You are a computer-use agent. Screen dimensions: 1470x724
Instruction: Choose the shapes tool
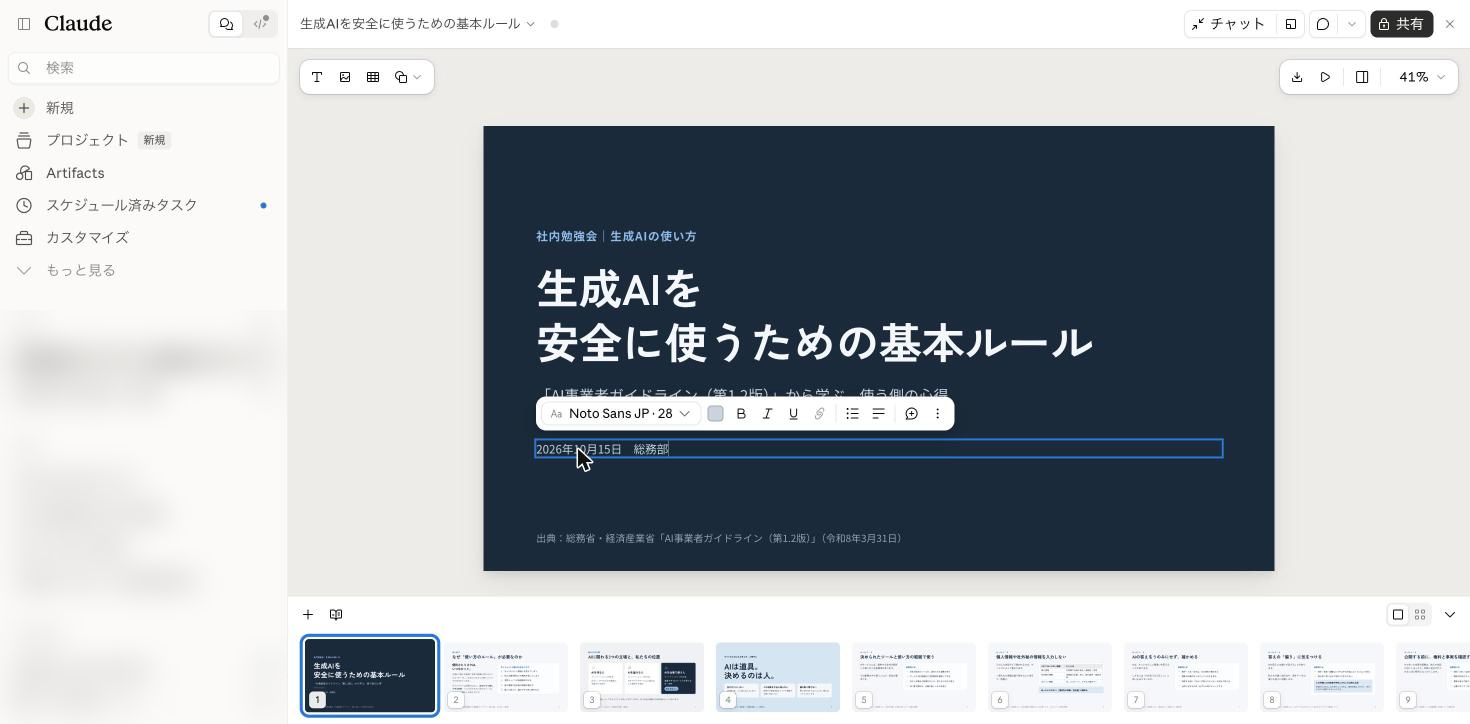tap(401, 77)
